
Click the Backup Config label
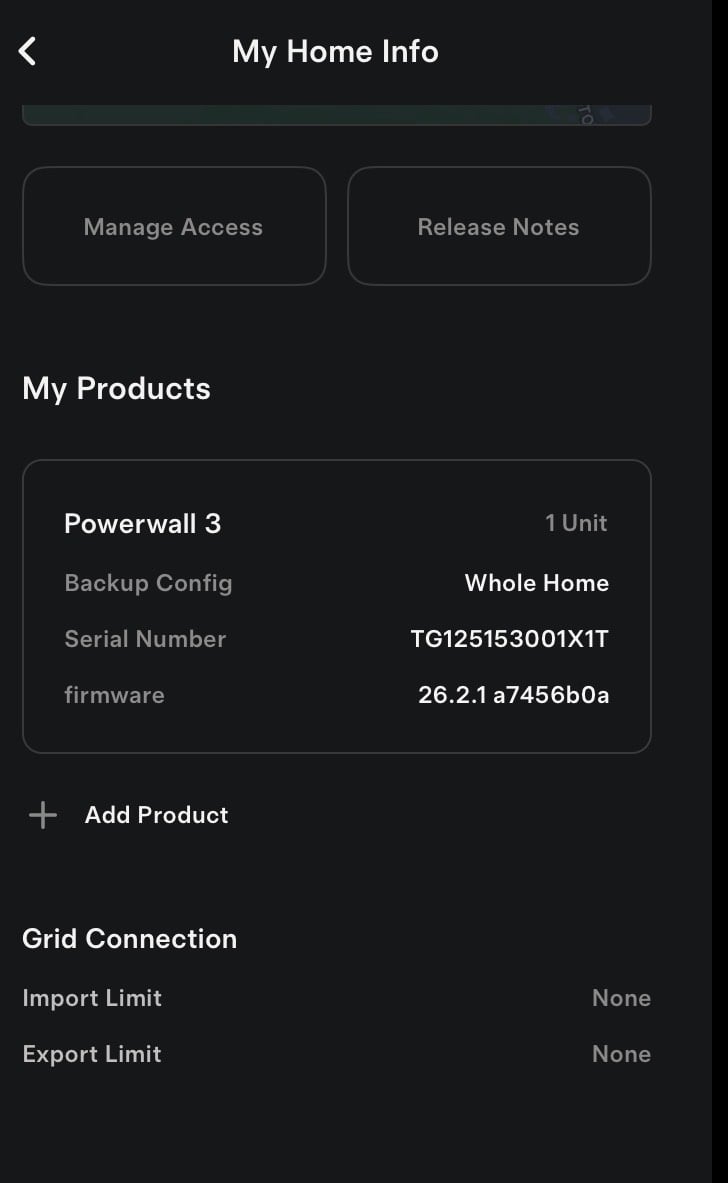pyautogui.click(x=148, y=583)
